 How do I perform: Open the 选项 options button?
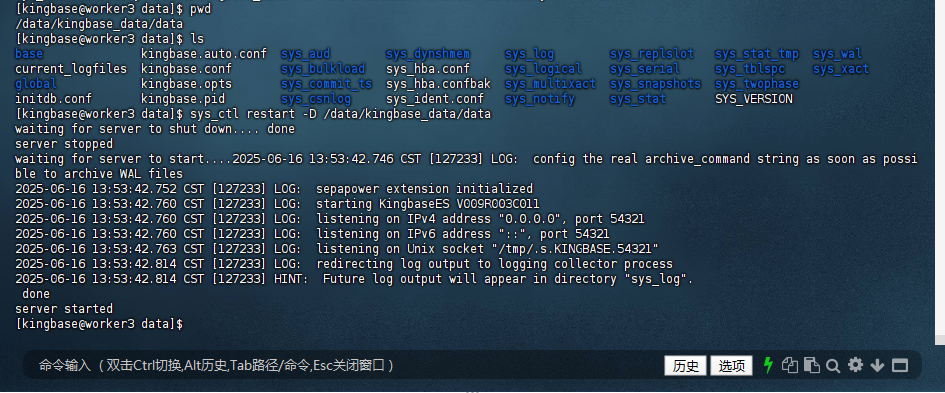732,366
